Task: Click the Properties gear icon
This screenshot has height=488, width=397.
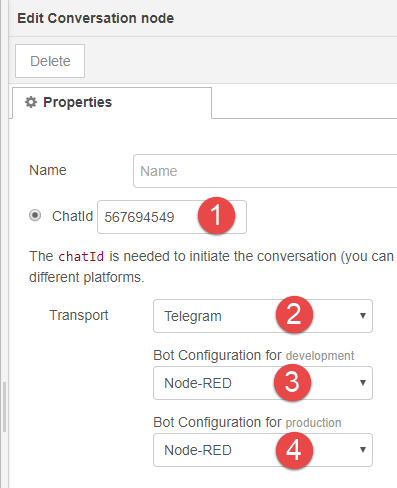Action: 31,102
